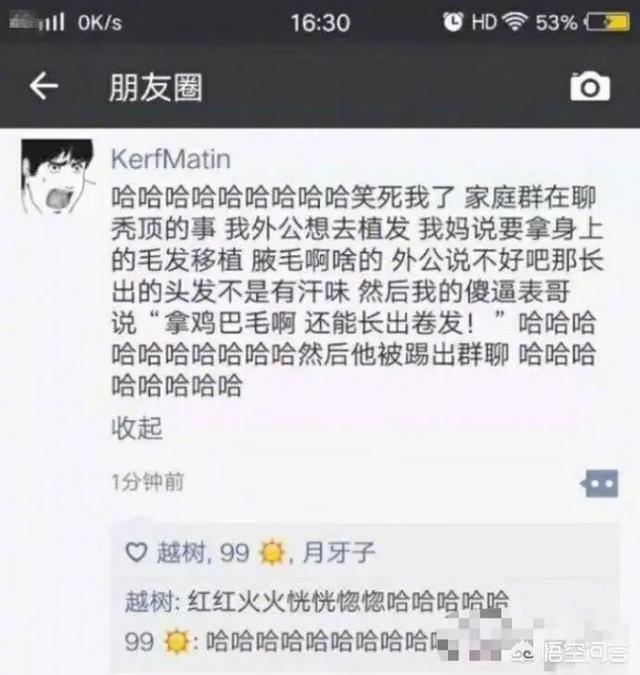The height and width of the screenshot is (675, 640).
Task: Tap the post text about 家庭群
Action: [357, 291]
